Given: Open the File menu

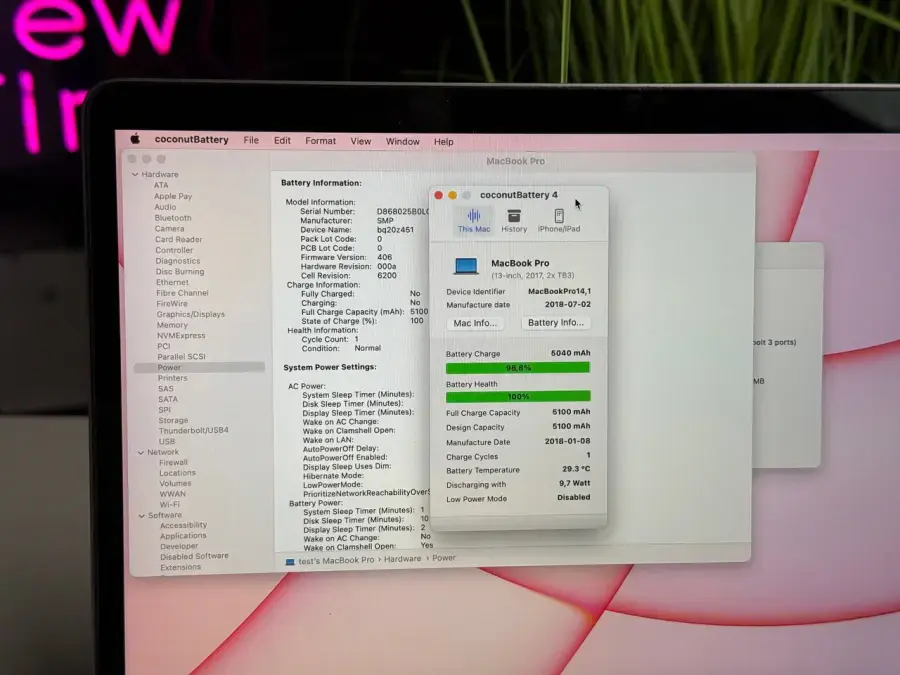Looking at the screenshot, I should 251,141.
